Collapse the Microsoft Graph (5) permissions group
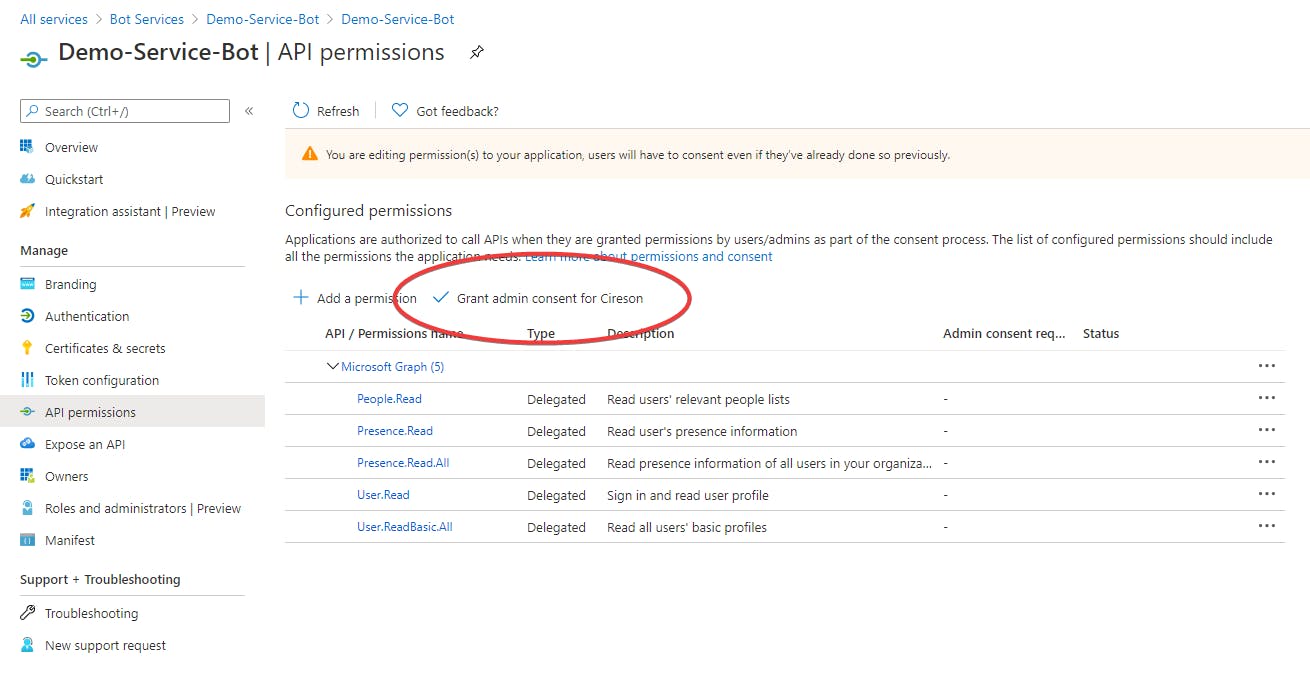The width and height of the screenshot is (1310, 680). point(333,367)
